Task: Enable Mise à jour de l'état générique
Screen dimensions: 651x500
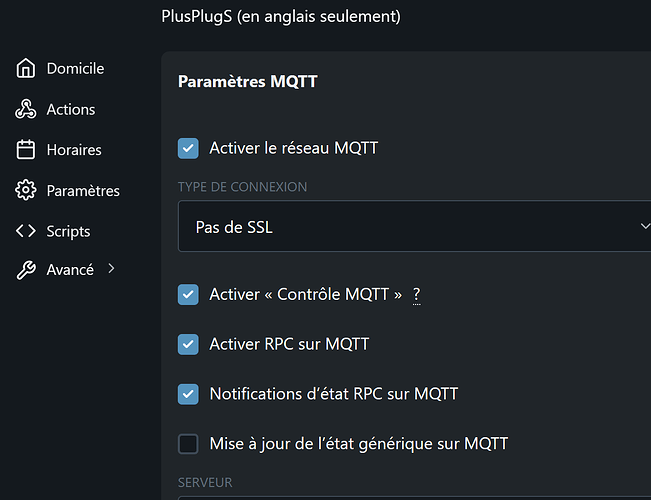Action: pos(188,444)
